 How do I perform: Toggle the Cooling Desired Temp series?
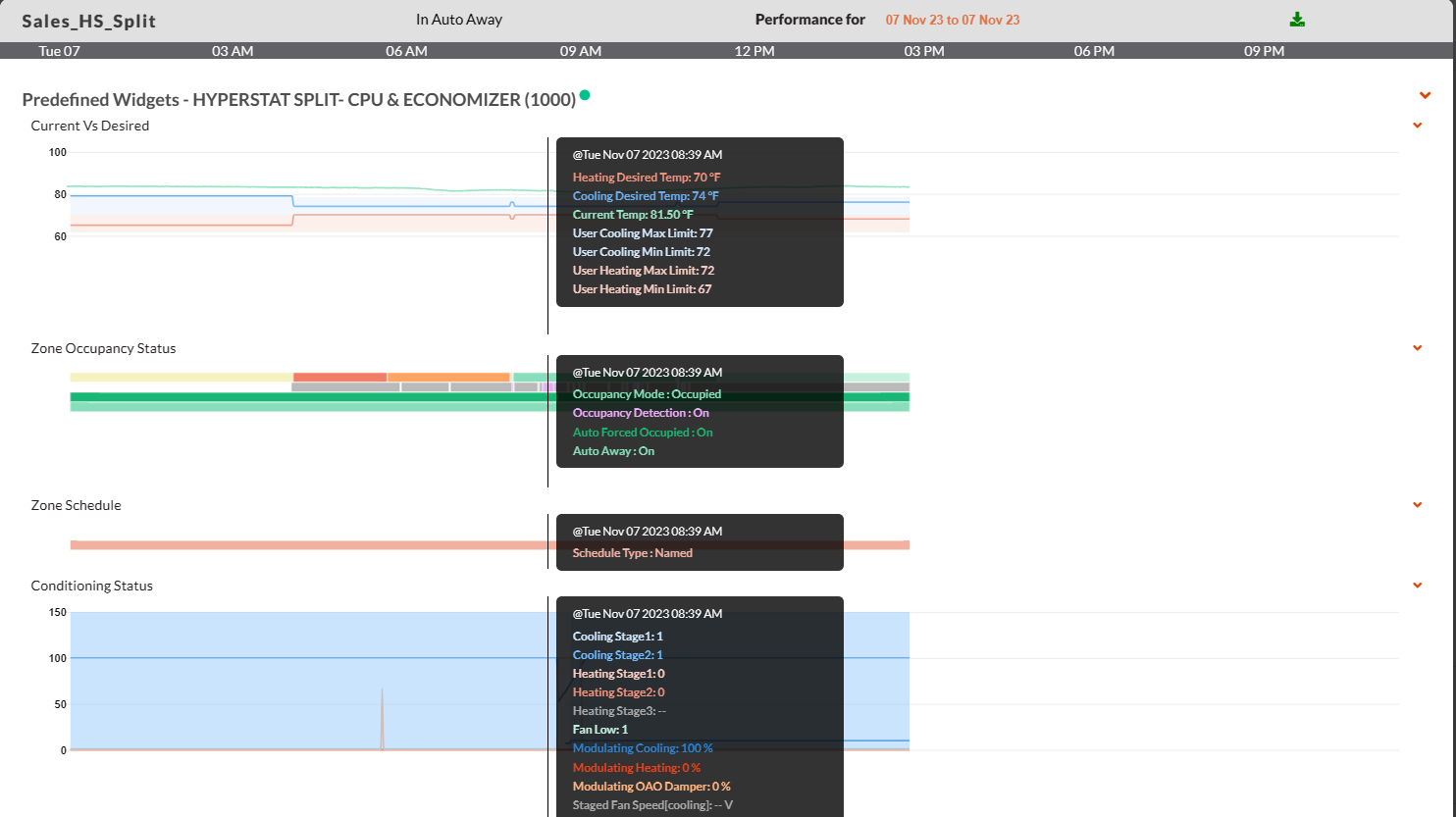click(x=645, y=195)
